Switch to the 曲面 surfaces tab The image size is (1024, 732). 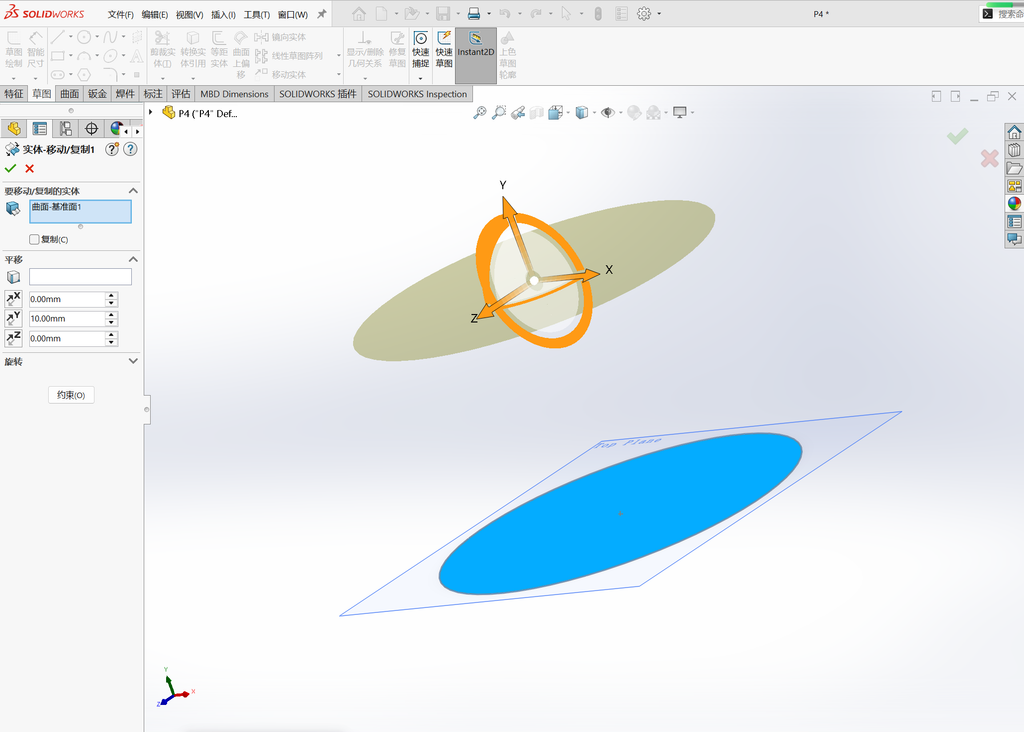[70, 94]
